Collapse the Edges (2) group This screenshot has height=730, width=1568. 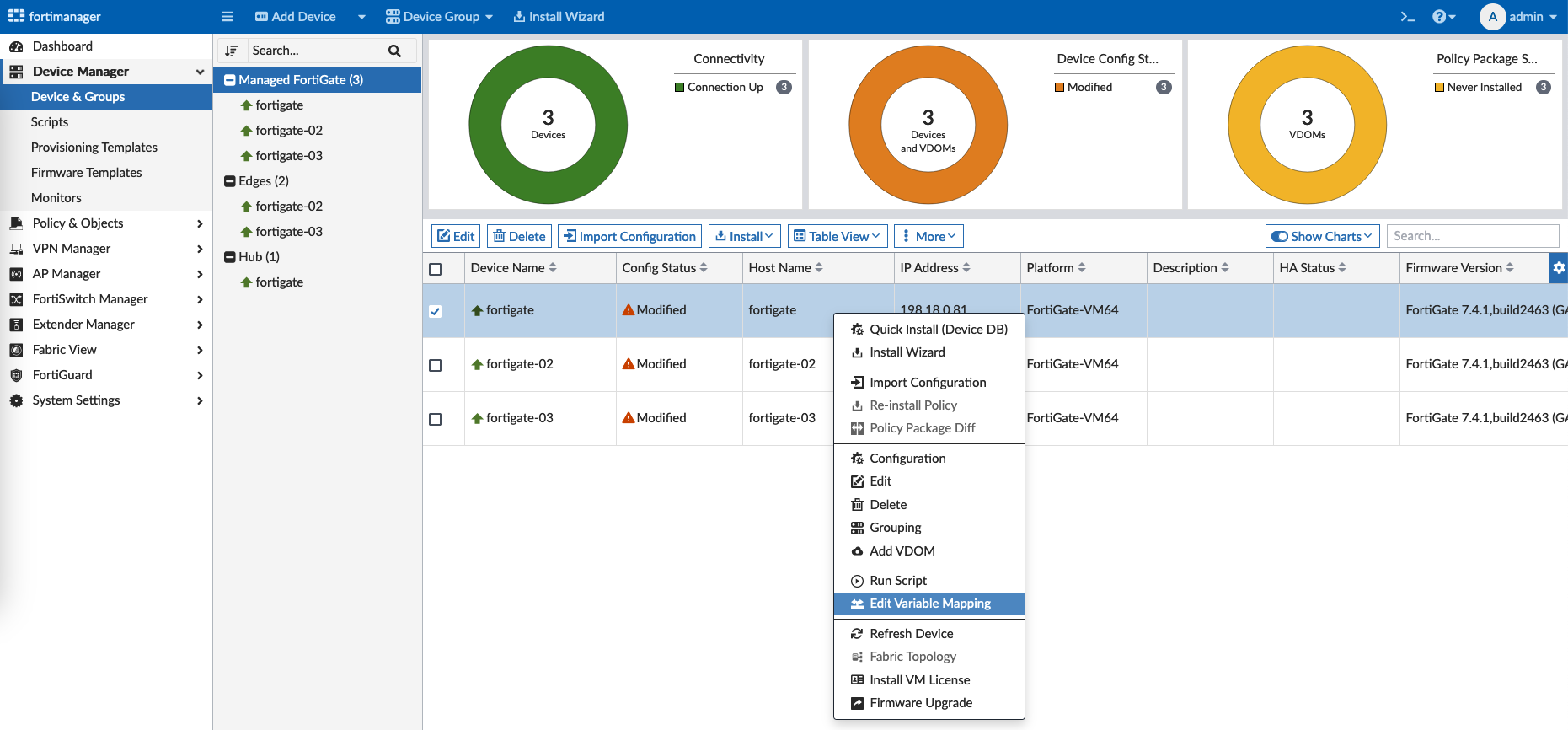click(x=229, y=181)
